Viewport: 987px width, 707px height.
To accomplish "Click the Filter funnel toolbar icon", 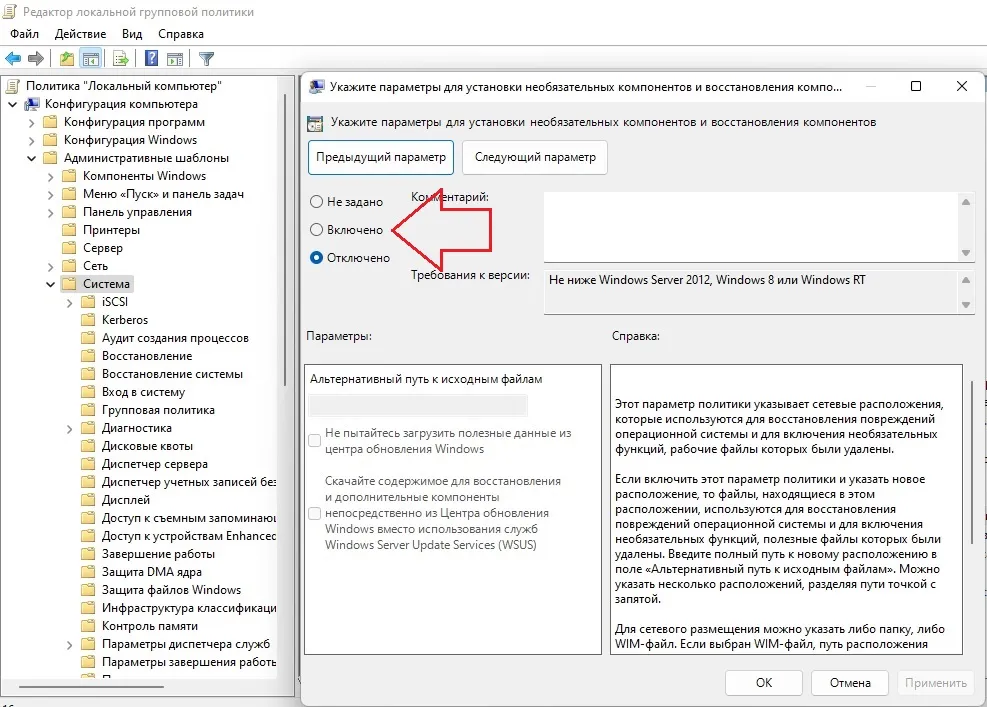I will pyautogui.click(x=206, y=59).
